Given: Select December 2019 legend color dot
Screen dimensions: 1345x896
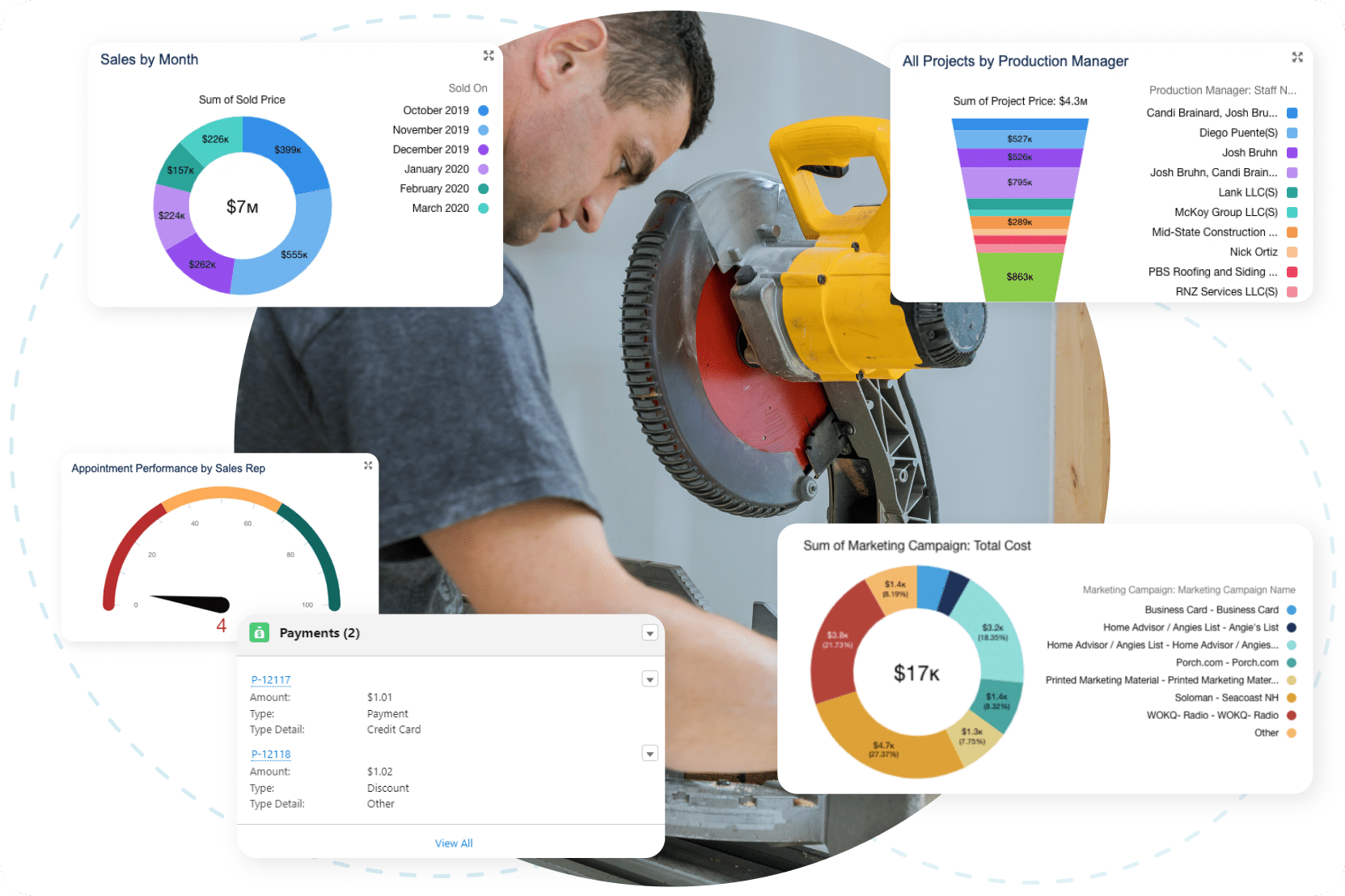Looking at the screenshot, I should tap(484, 150).
